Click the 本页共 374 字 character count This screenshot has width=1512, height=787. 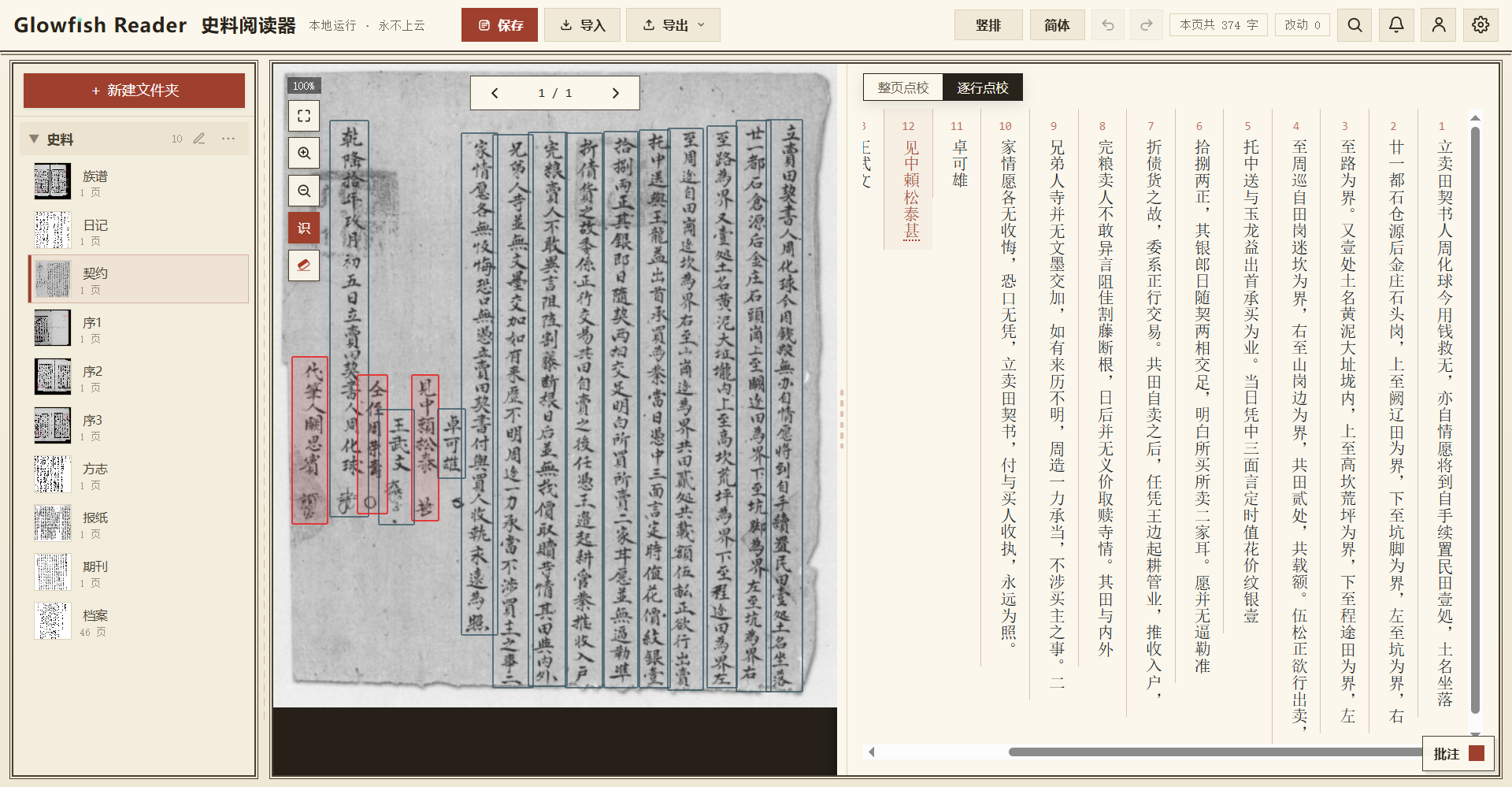(x=1218, y=25)
